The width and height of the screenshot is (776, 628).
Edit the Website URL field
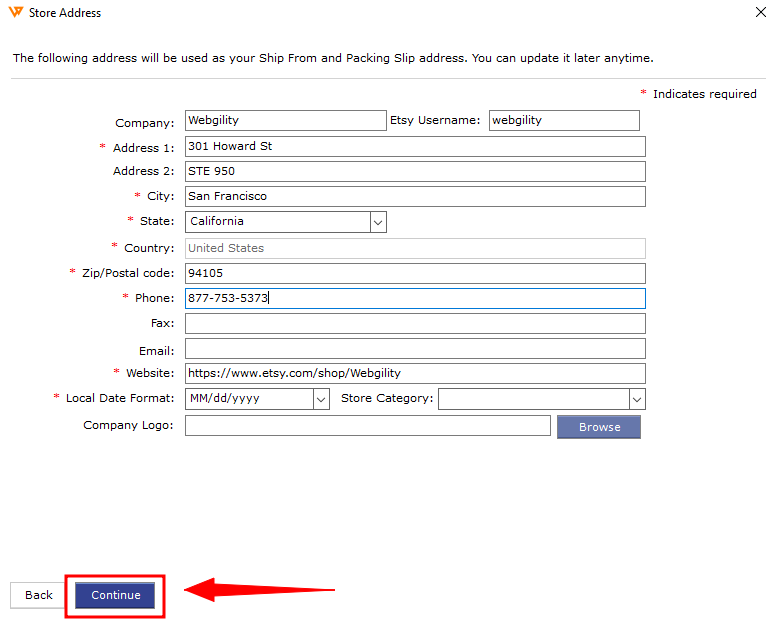[x=415, y=373]
